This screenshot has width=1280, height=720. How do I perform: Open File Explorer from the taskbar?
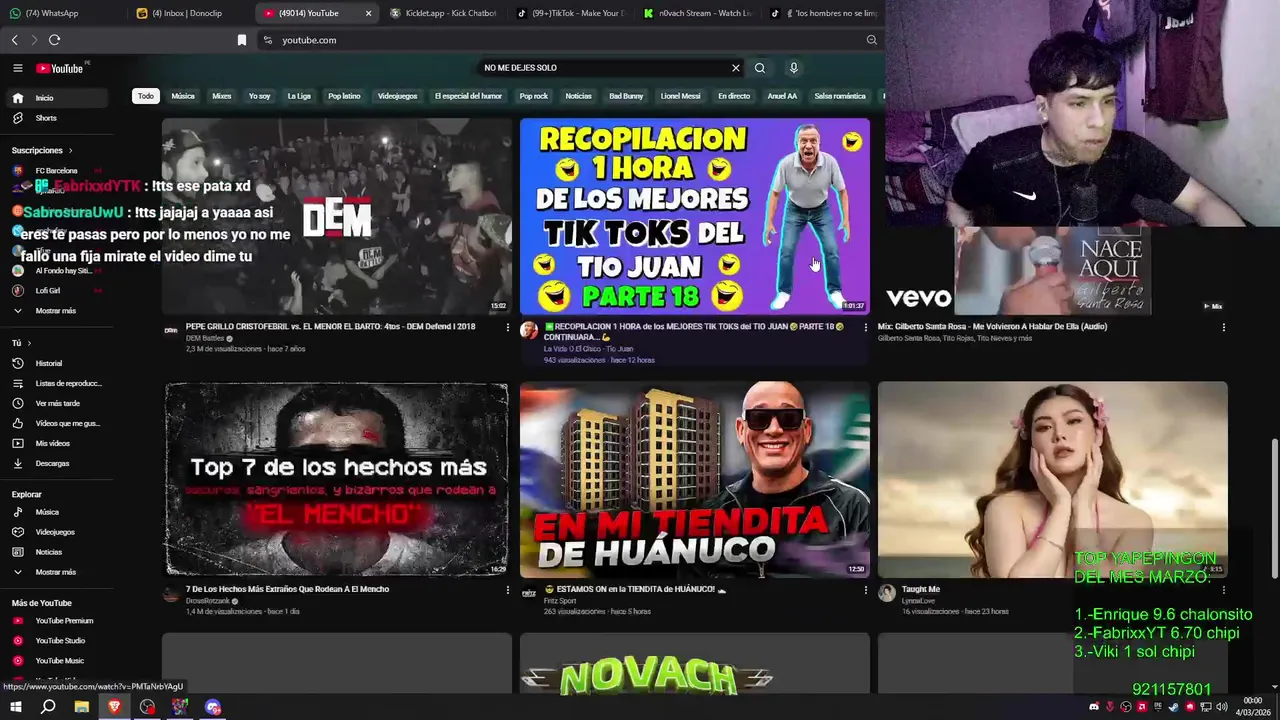tap(81, 707)
